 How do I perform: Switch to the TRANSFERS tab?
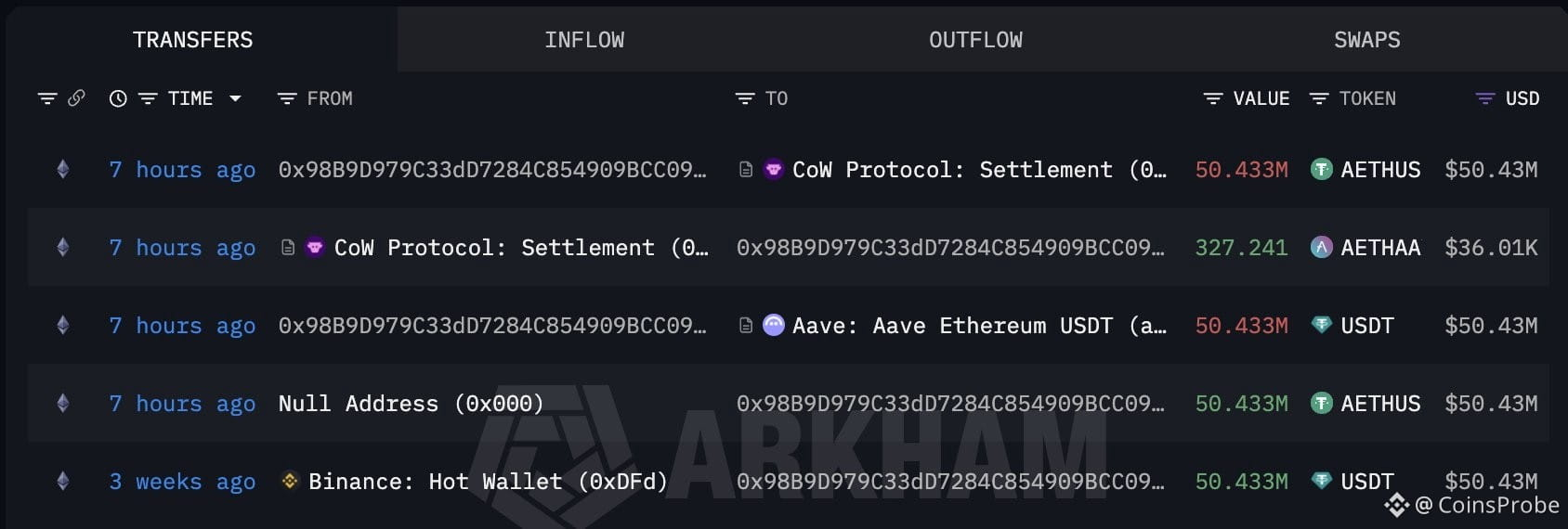coord(192,40)
